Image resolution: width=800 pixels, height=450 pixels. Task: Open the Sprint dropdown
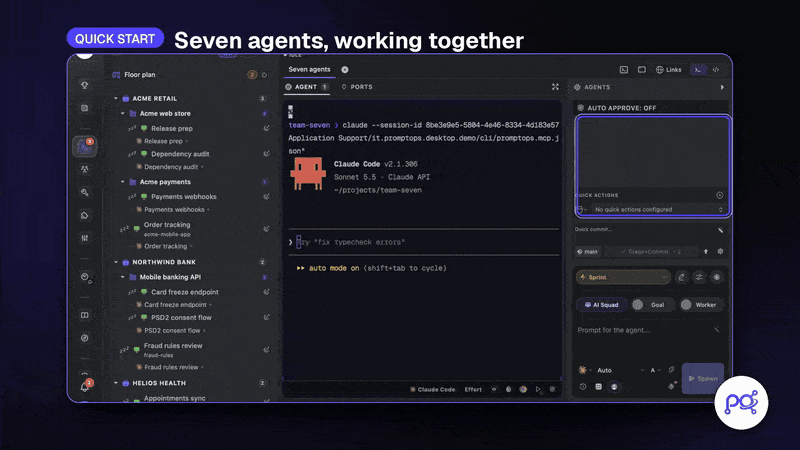point(623,277)
